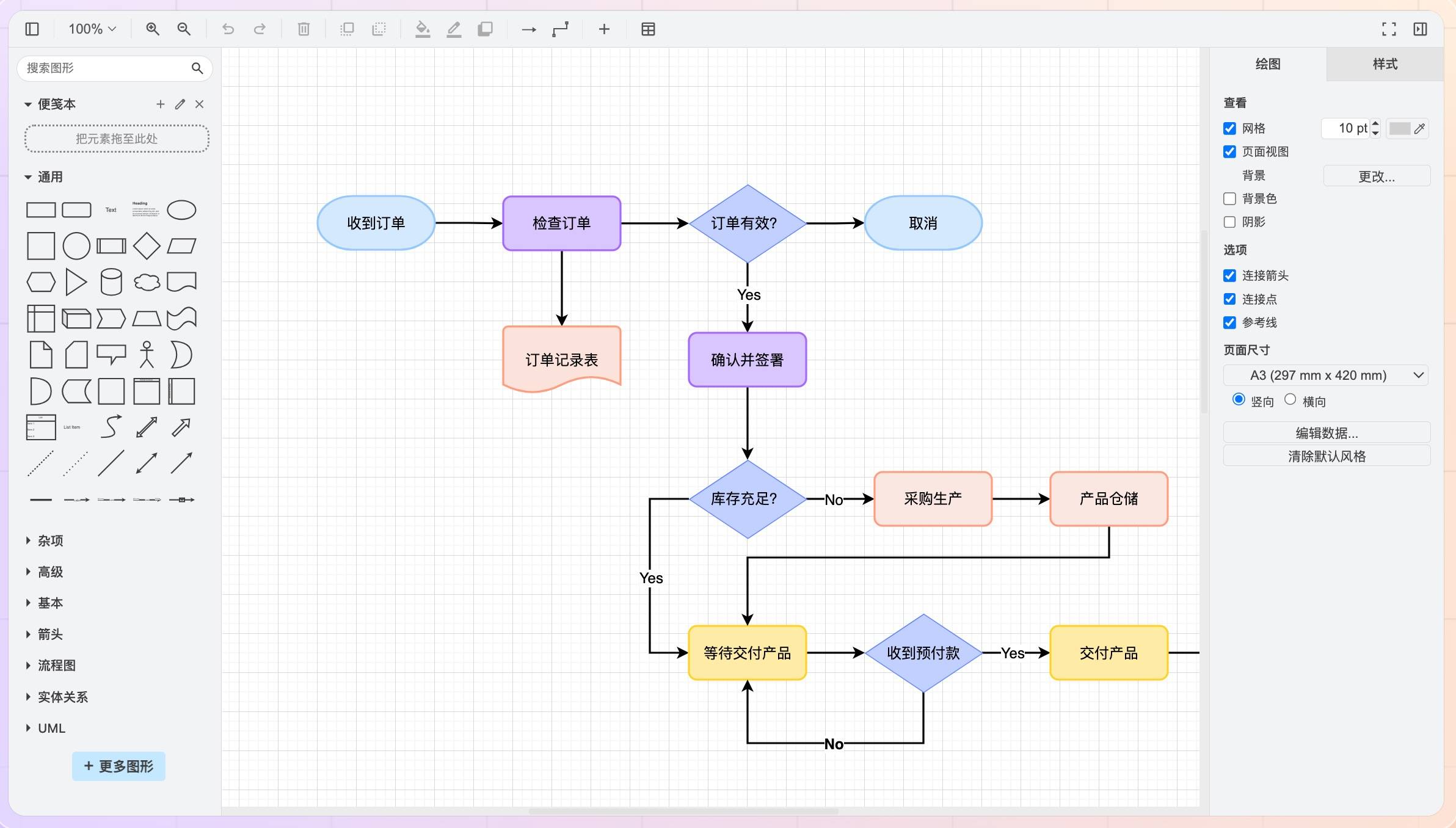
Task: Uncheck the 网格 grid checkbox
Action: tap(1229, 128)
